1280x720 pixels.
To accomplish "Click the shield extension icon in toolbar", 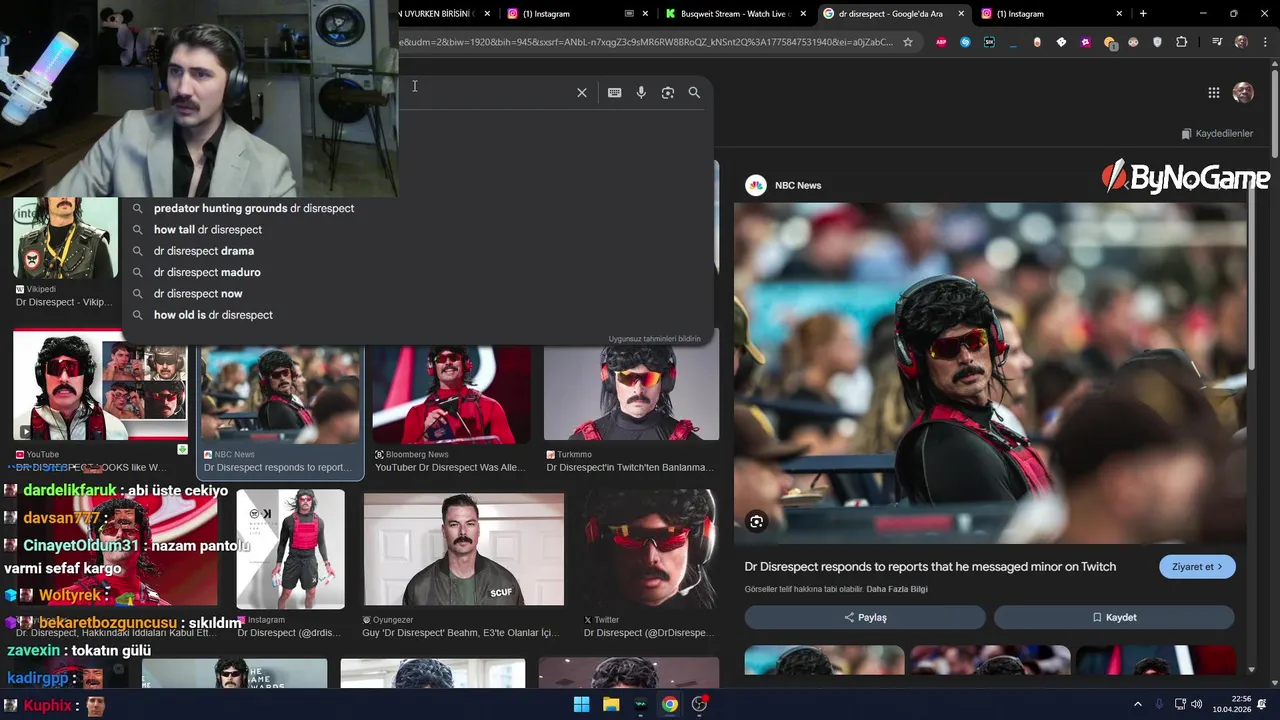I will [x=1158, y=42].
